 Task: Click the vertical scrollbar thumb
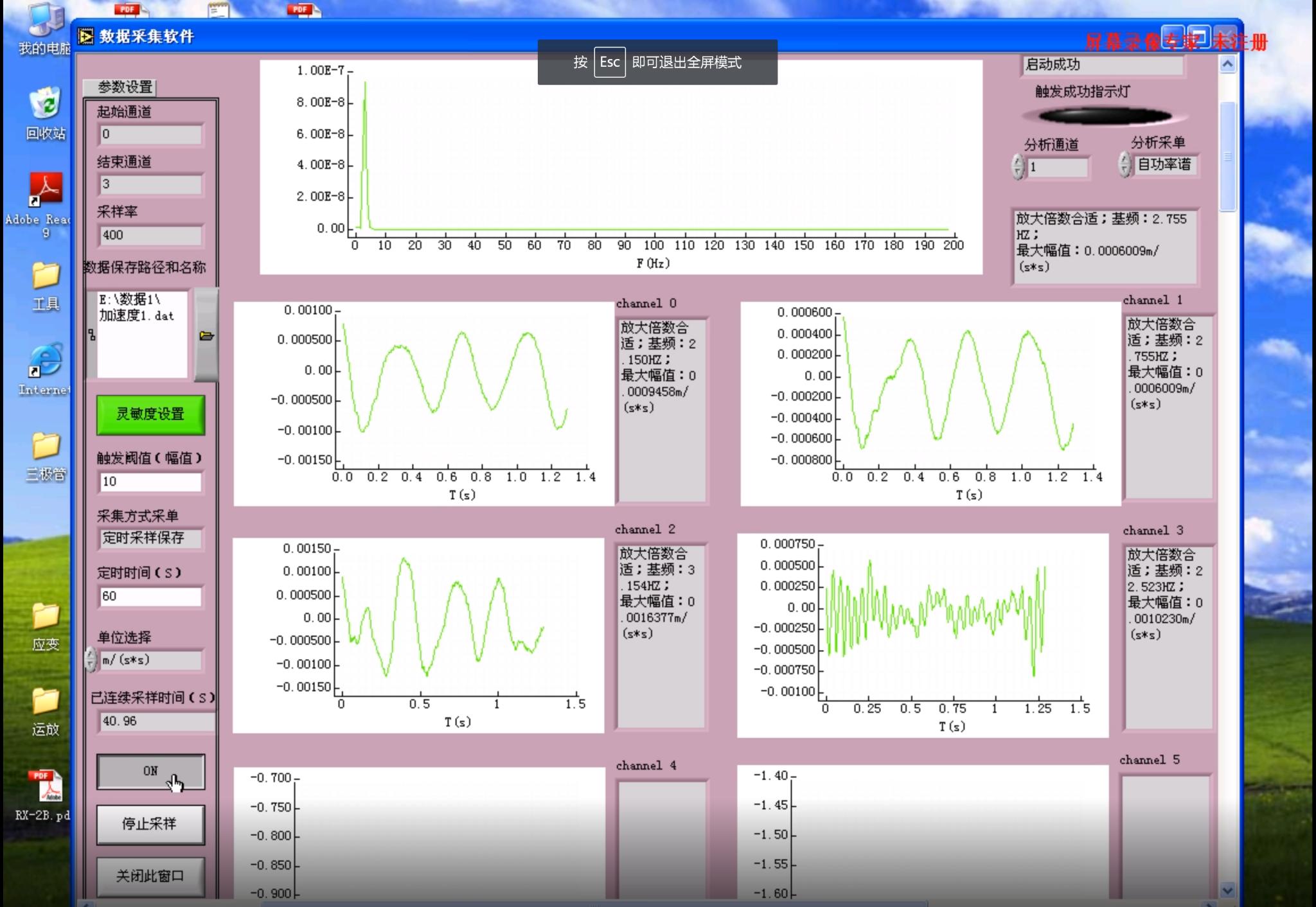(x=1228, y=156)
